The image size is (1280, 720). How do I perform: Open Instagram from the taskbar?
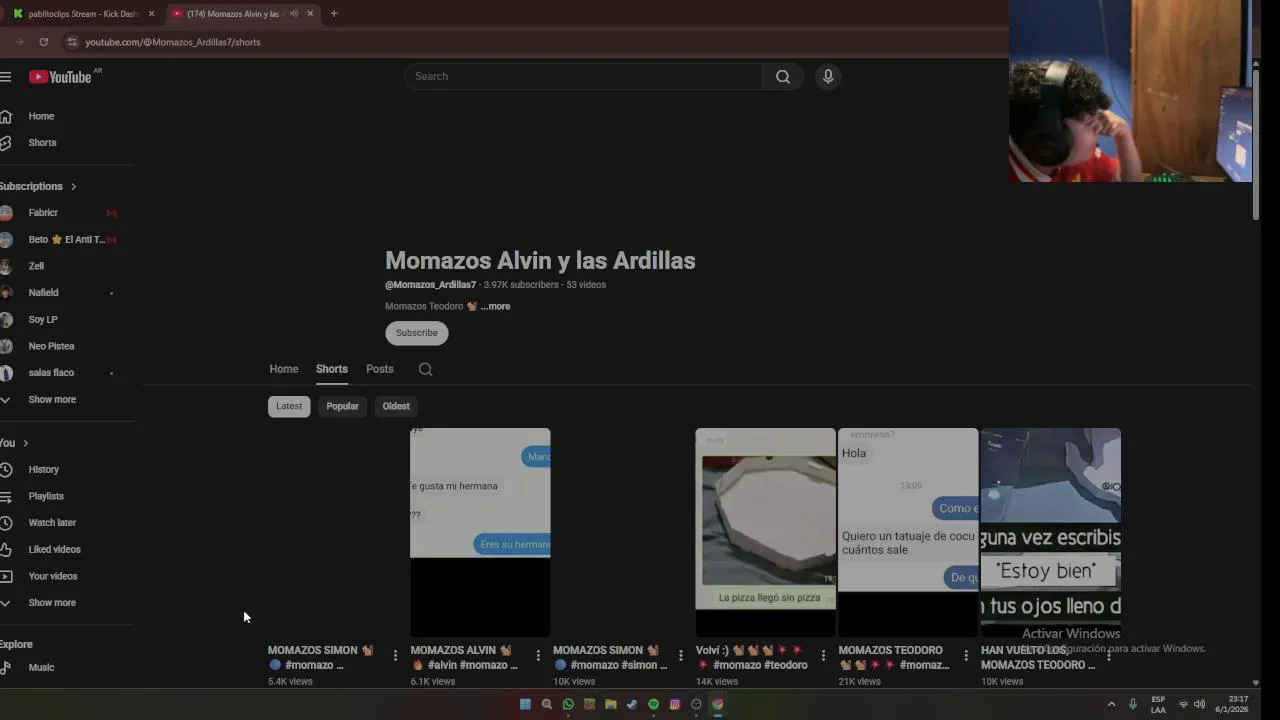(675, 704)
